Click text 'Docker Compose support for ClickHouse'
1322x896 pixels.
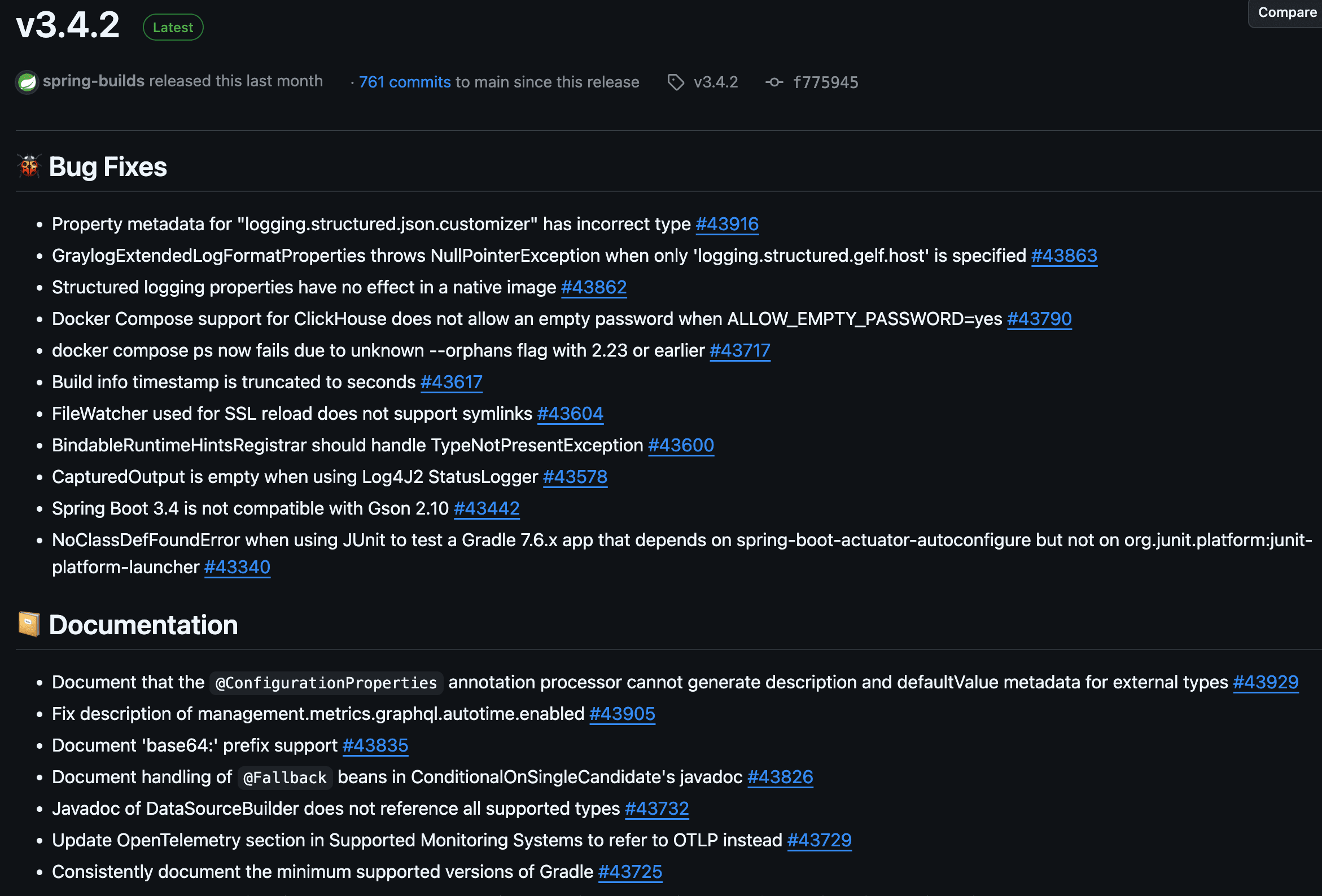click(x=219, y=319)
